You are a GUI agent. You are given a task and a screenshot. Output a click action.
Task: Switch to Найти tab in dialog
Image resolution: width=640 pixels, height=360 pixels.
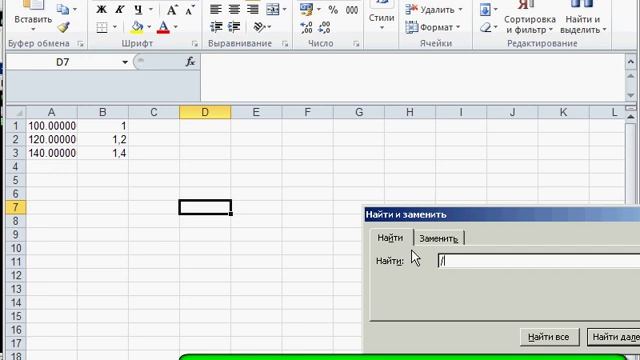390,238
